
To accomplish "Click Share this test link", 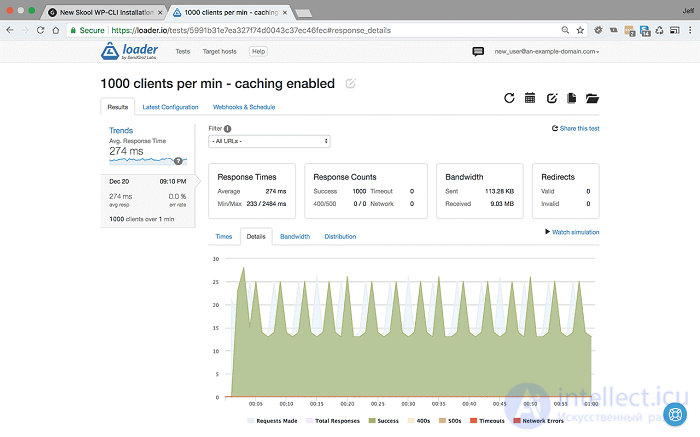I will point(576,129).
